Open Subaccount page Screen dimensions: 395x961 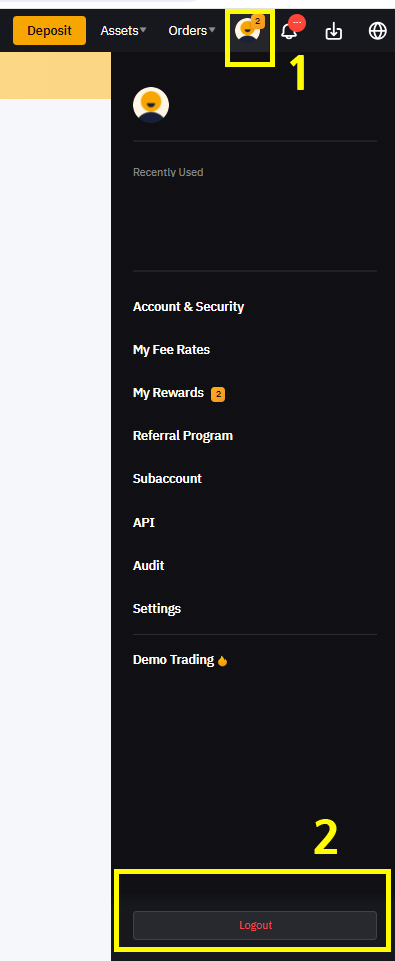click(167, 479)
